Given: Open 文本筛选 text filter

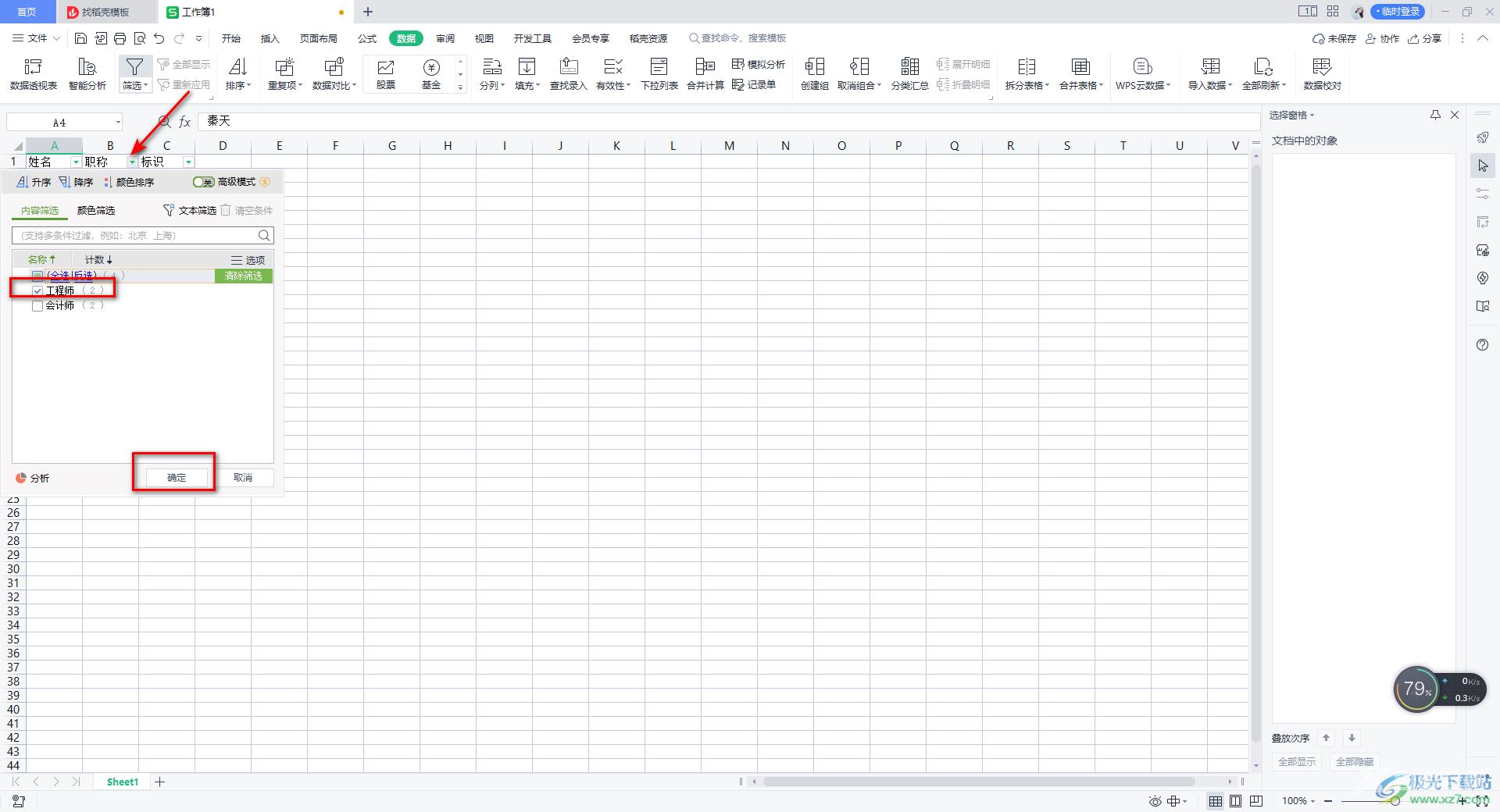Looking at the screenshot, I should tap(189, 211).
